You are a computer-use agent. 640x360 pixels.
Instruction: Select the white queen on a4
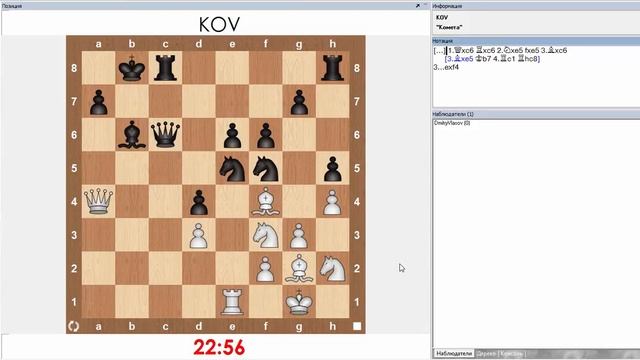[98, 202]
